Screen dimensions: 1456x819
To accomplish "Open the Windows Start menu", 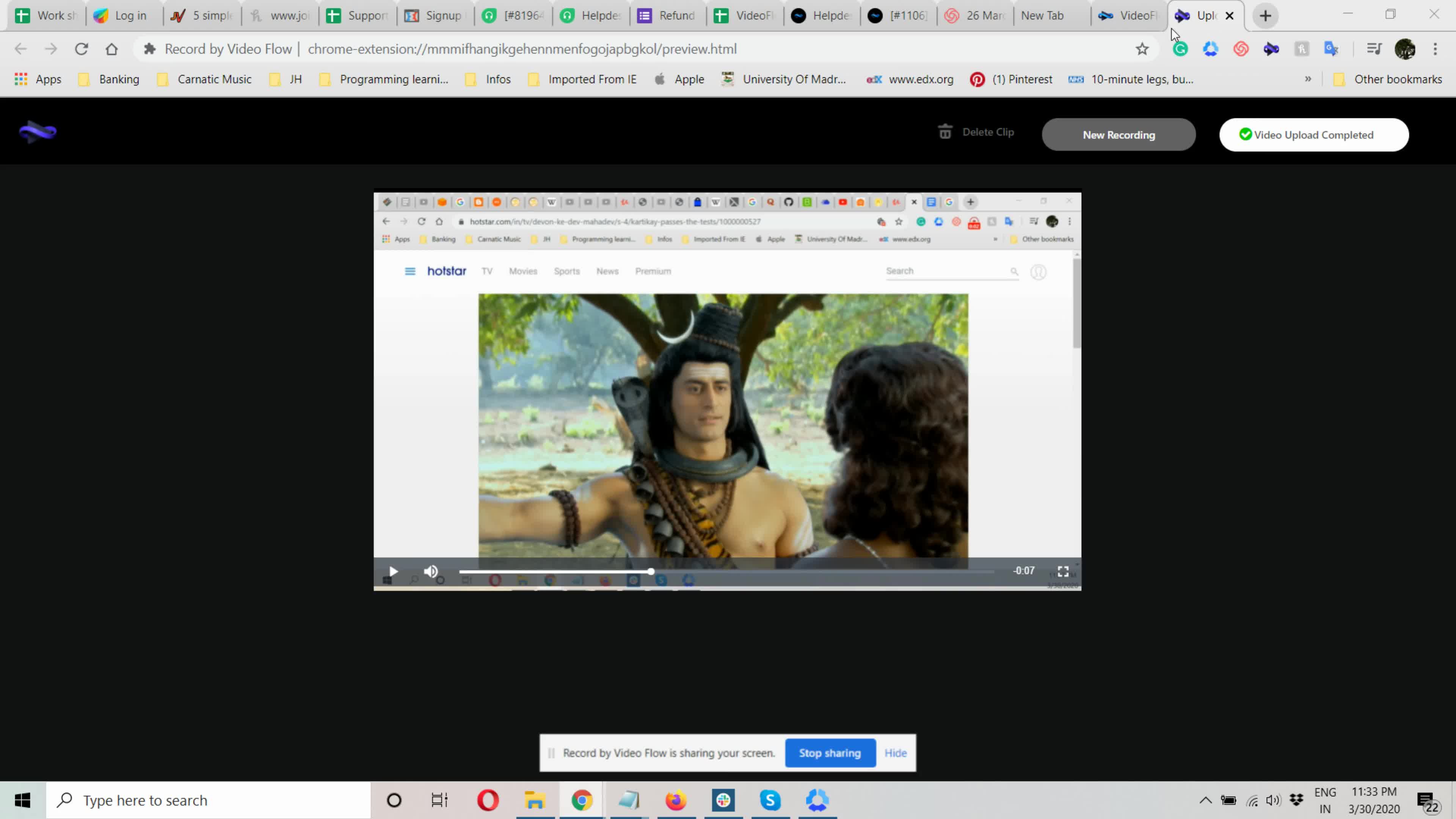I will point(23,800).
